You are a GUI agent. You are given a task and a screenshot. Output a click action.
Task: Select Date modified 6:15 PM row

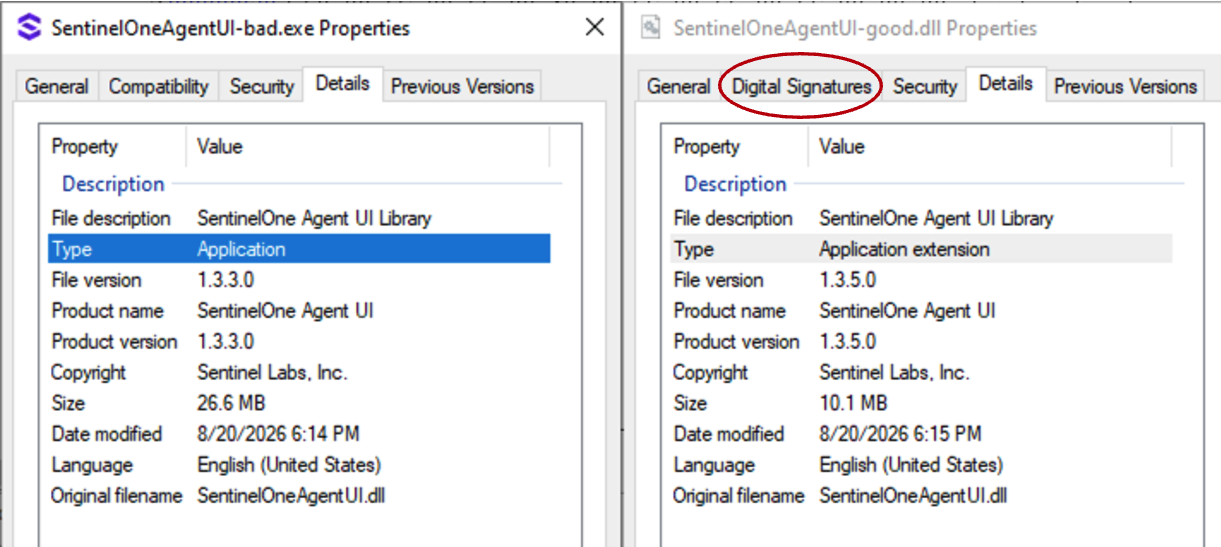pos(921,434)
